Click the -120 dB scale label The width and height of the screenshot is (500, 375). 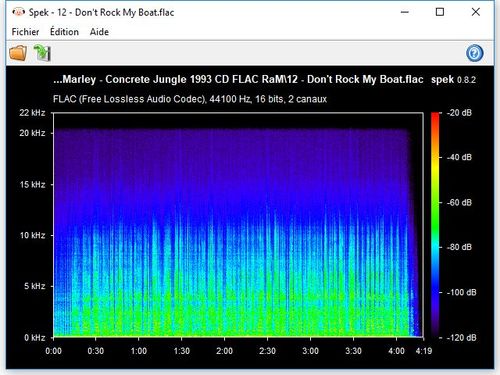pos(461,338)
